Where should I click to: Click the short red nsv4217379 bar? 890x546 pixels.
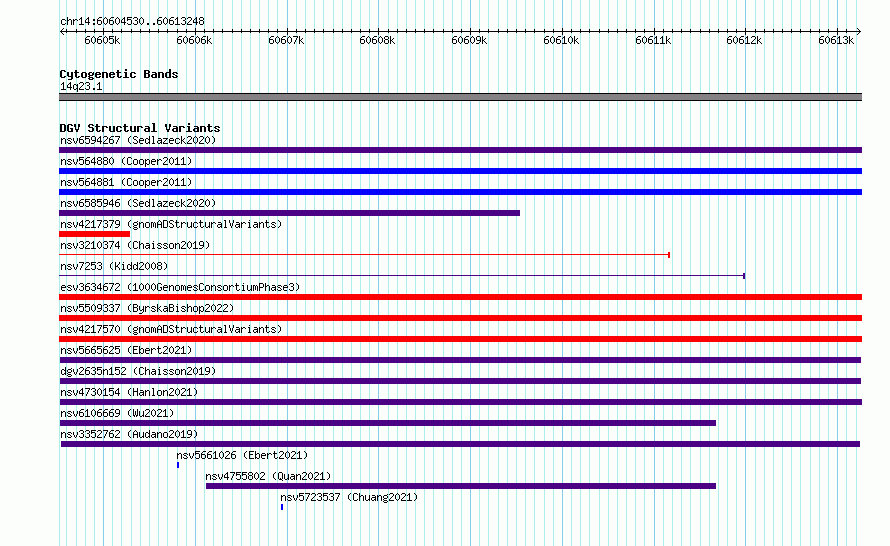[x=94, y=234]
